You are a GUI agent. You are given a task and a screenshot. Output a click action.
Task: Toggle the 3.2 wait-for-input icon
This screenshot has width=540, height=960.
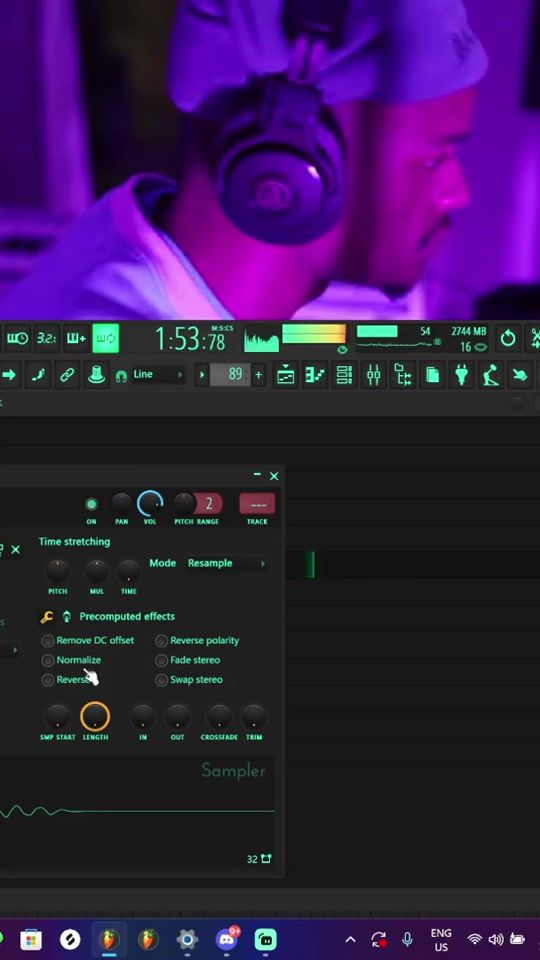(x=47, y=339)
